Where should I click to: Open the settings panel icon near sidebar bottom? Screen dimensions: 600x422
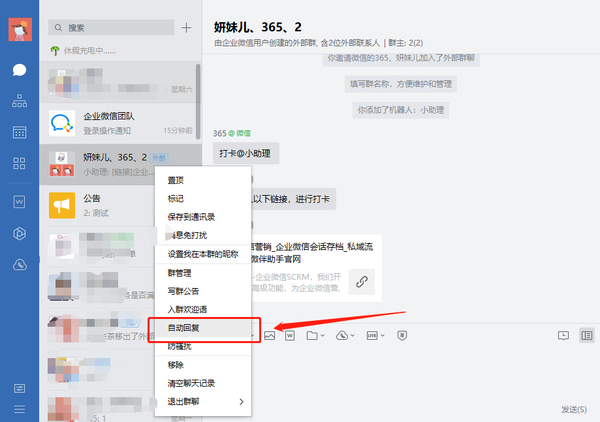[20, 389]
